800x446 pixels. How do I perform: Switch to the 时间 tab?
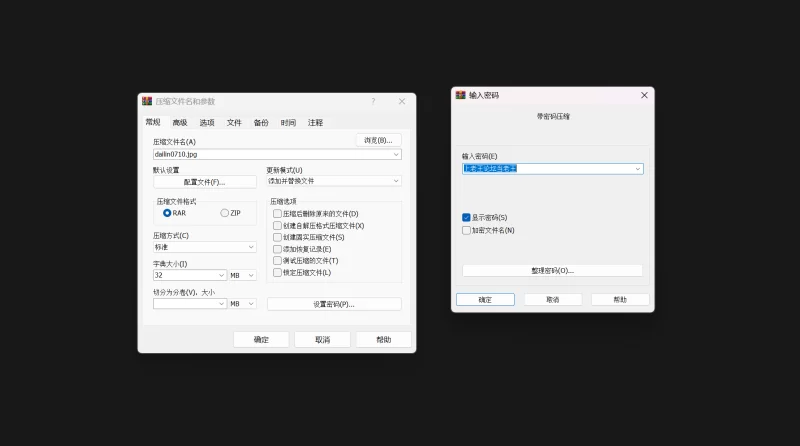(x=288, y=122)
